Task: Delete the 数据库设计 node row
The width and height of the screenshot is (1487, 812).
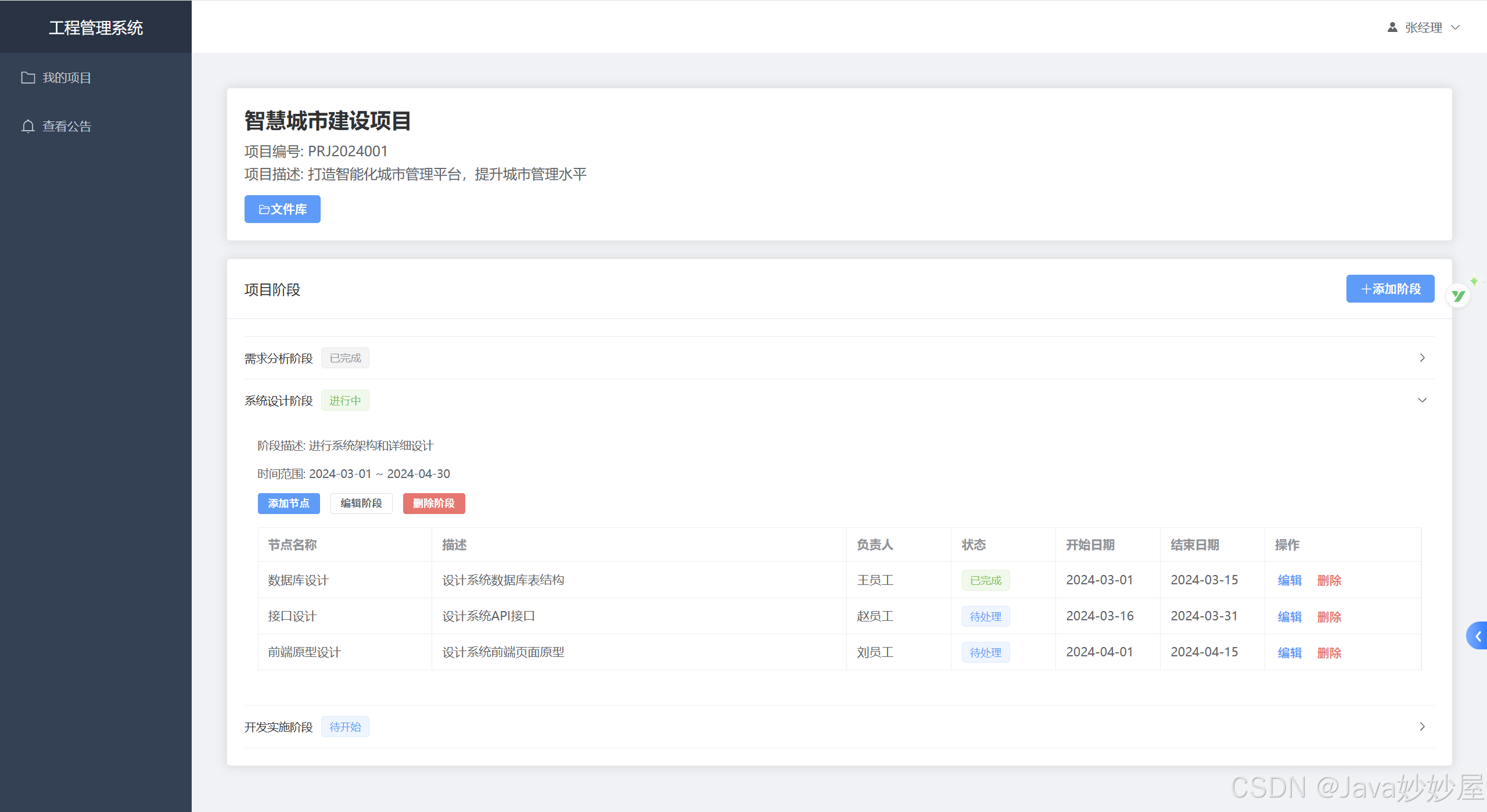Action: point(1329,580)
